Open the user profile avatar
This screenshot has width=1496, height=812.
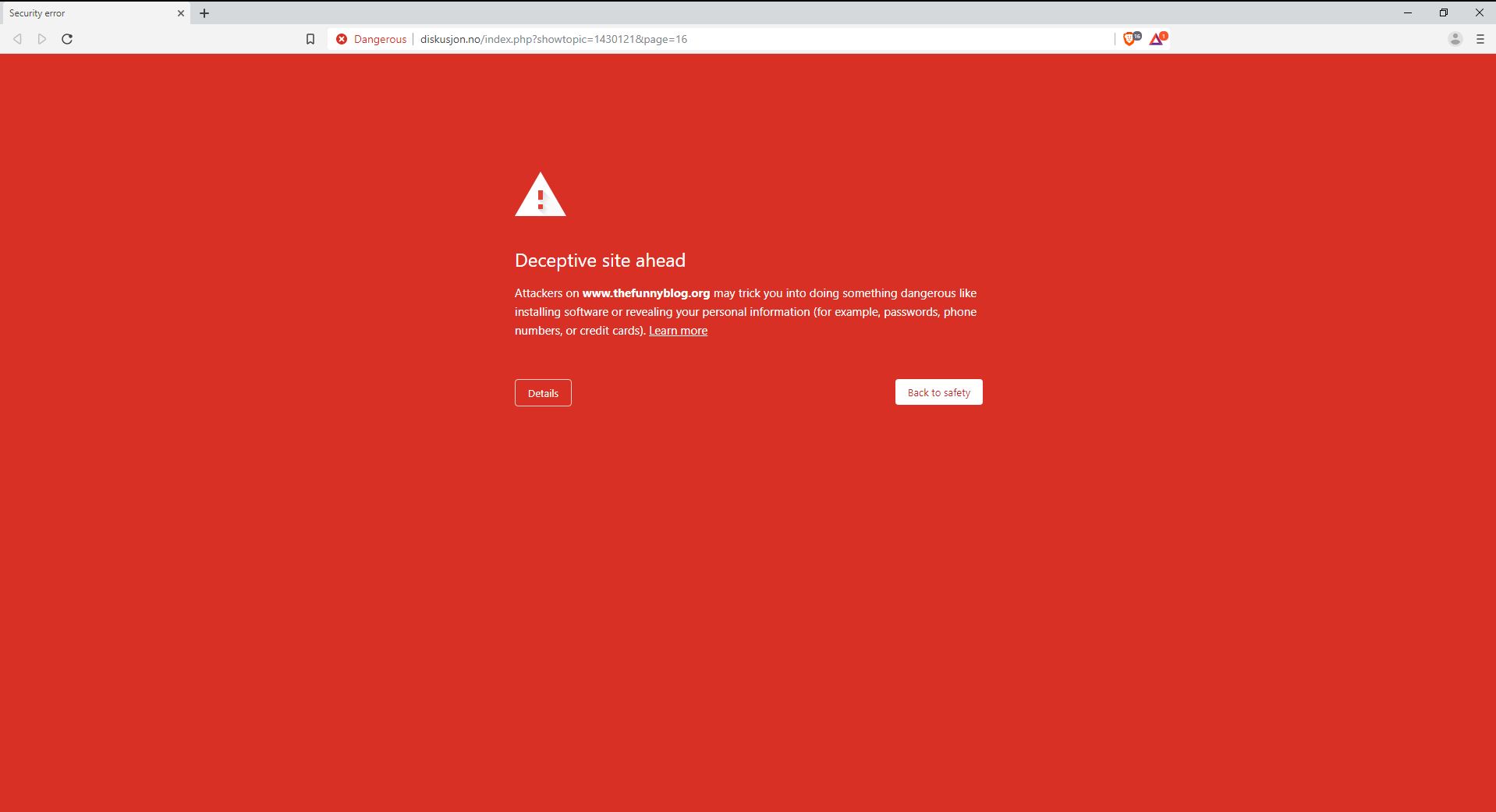click(1455, 39)
